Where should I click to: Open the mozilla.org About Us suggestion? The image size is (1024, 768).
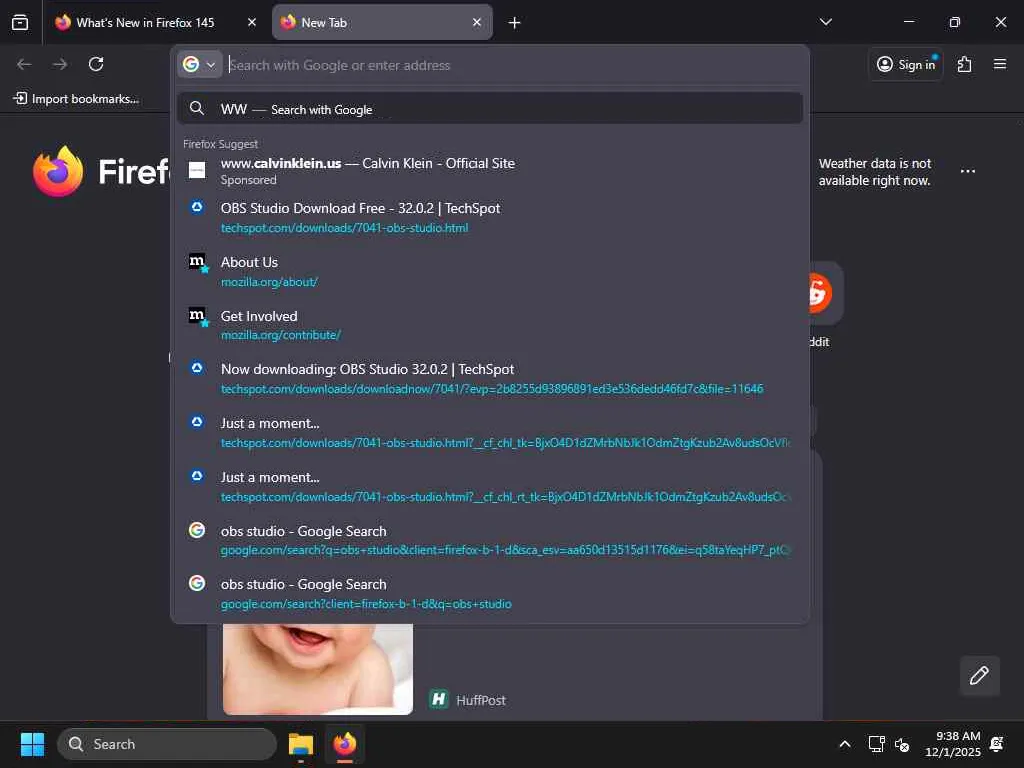(x=490, y=271)
